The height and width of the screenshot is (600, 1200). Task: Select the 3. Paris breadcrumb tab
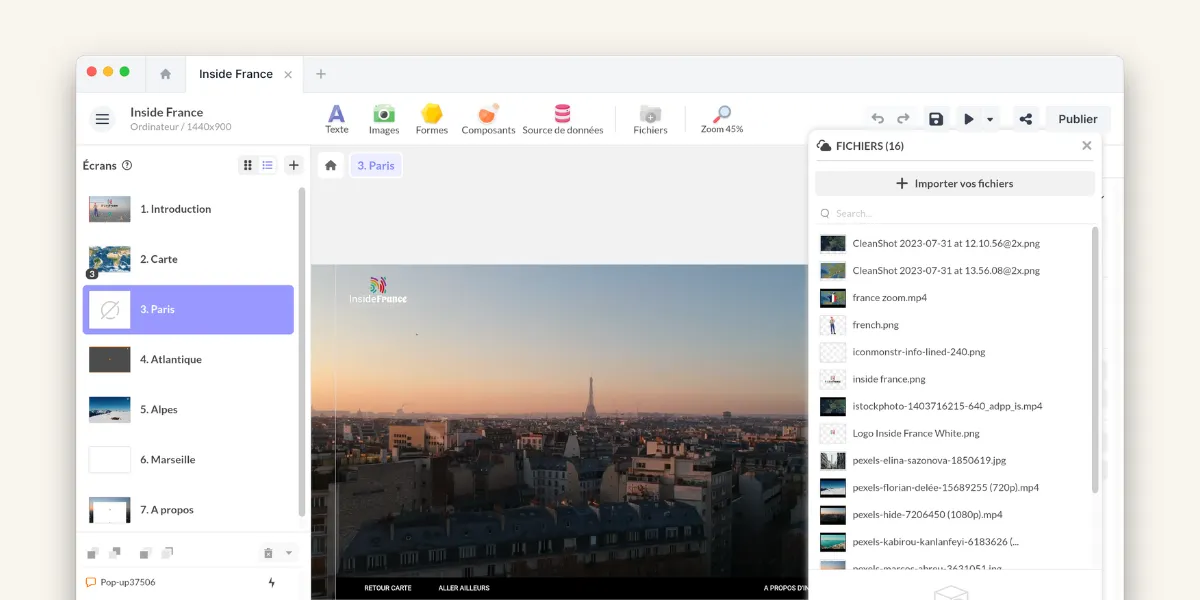coord(376,165)
